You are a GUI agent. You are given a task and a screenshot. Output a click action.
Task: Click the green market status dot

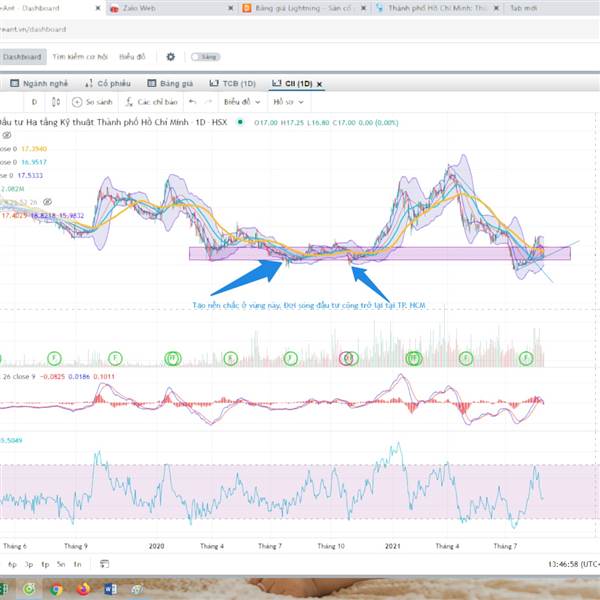tap(240, 122)
